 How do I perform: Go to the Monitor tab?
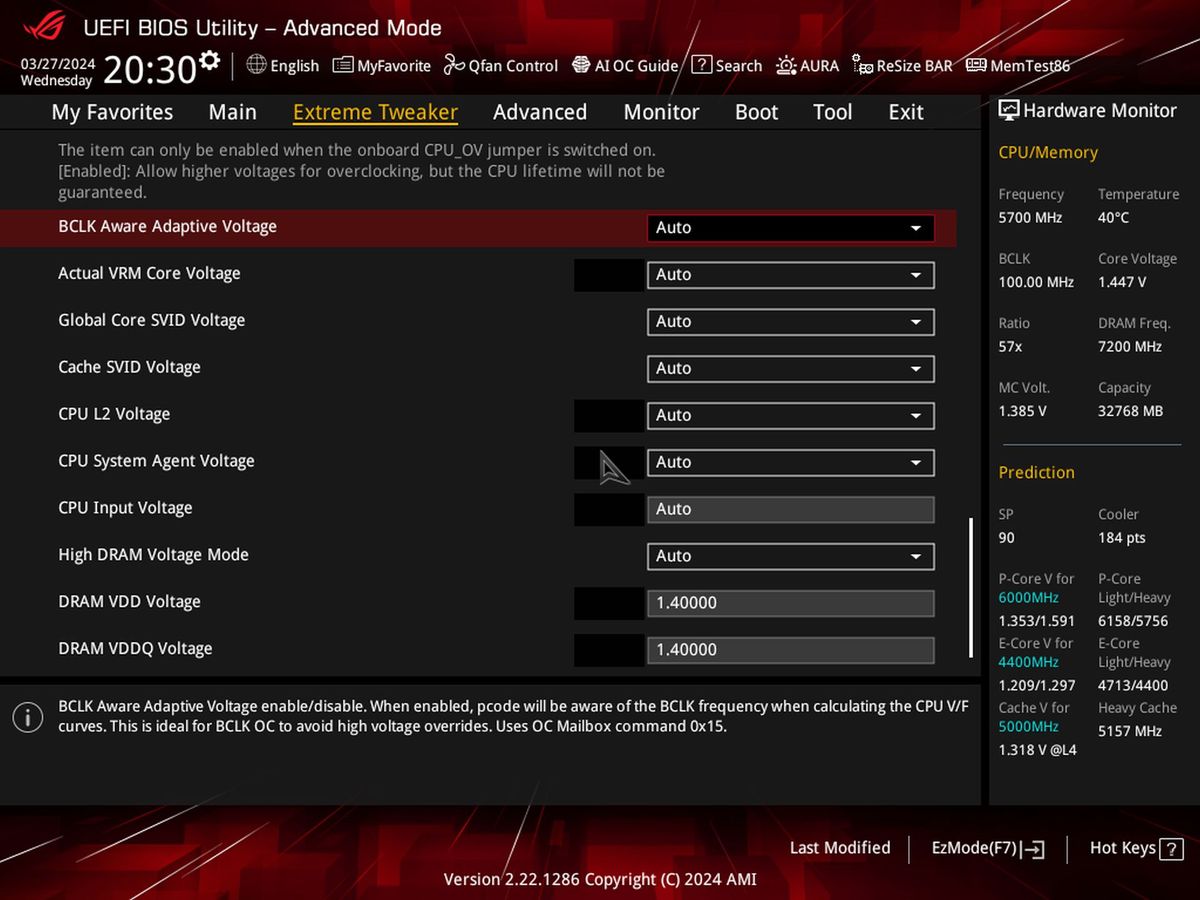tap(661, 112)
